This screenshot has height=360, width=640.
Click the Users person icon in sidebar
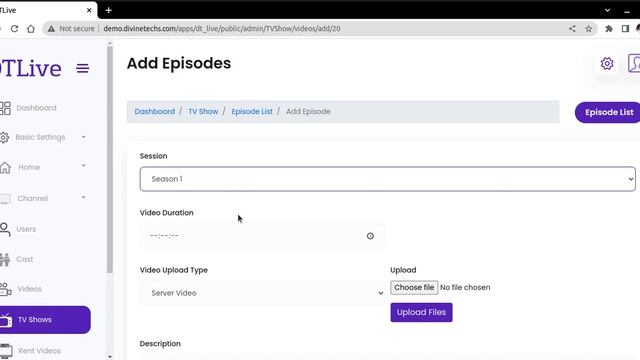(x=5, y=229)
